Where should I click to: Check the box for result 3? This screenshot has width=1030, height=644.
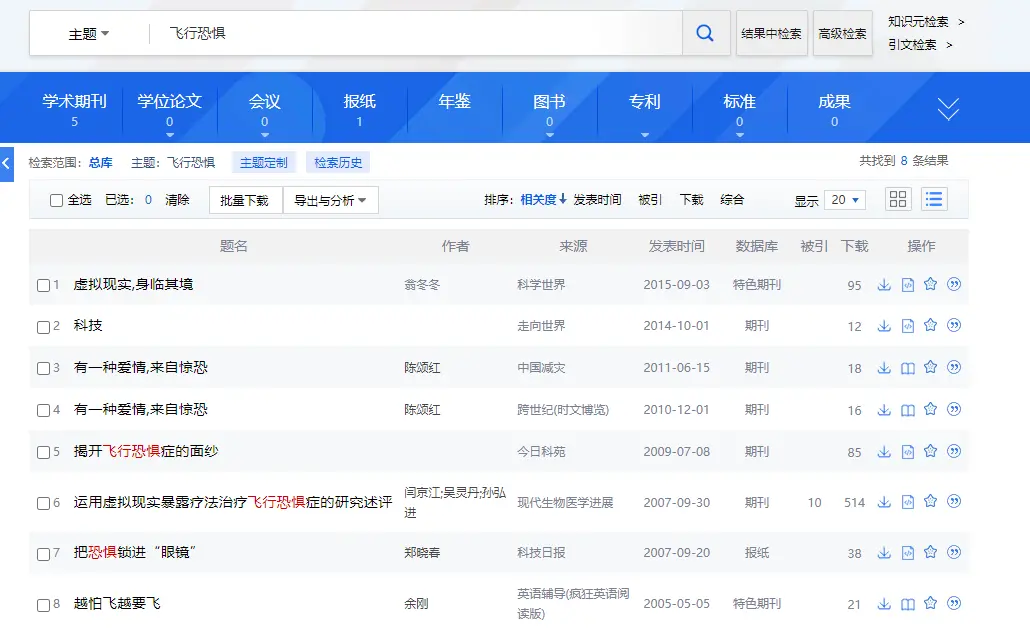[x=43, y=368]
